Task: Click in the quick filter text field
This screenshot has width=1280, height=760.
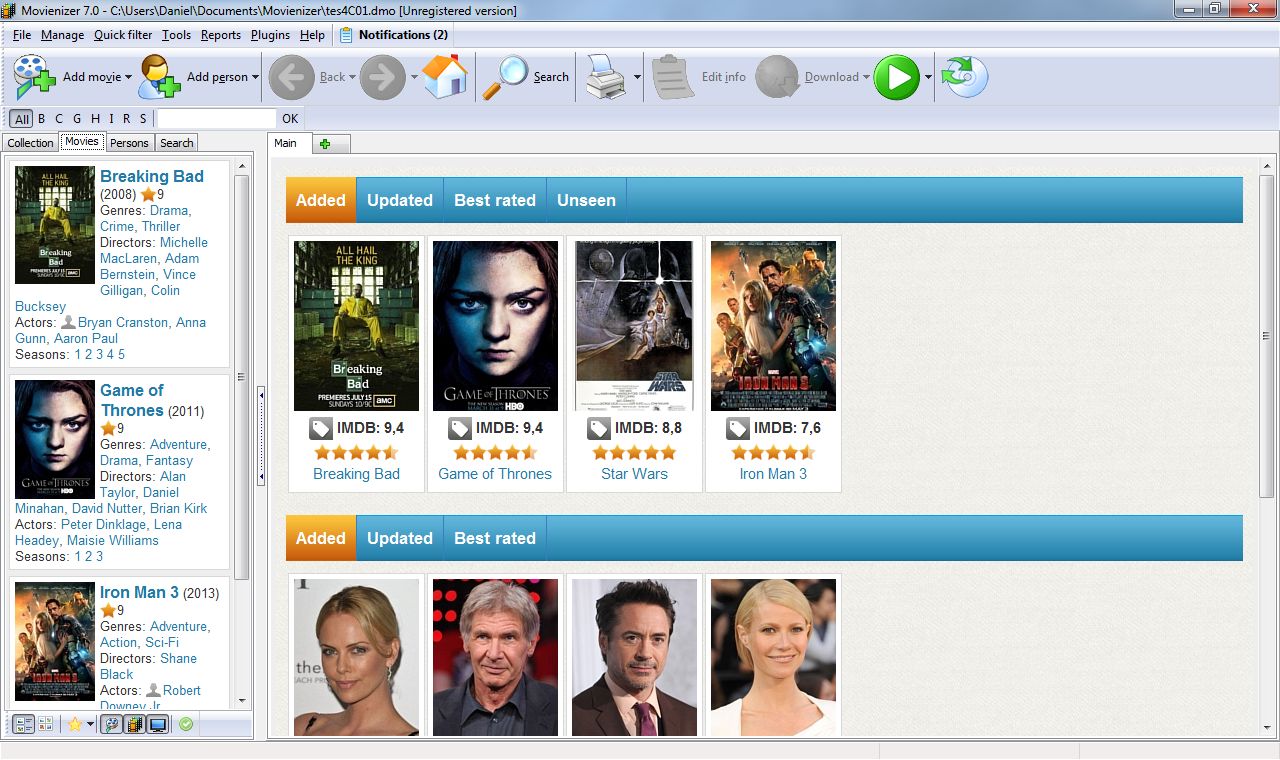Action: [x=216, y=119]
